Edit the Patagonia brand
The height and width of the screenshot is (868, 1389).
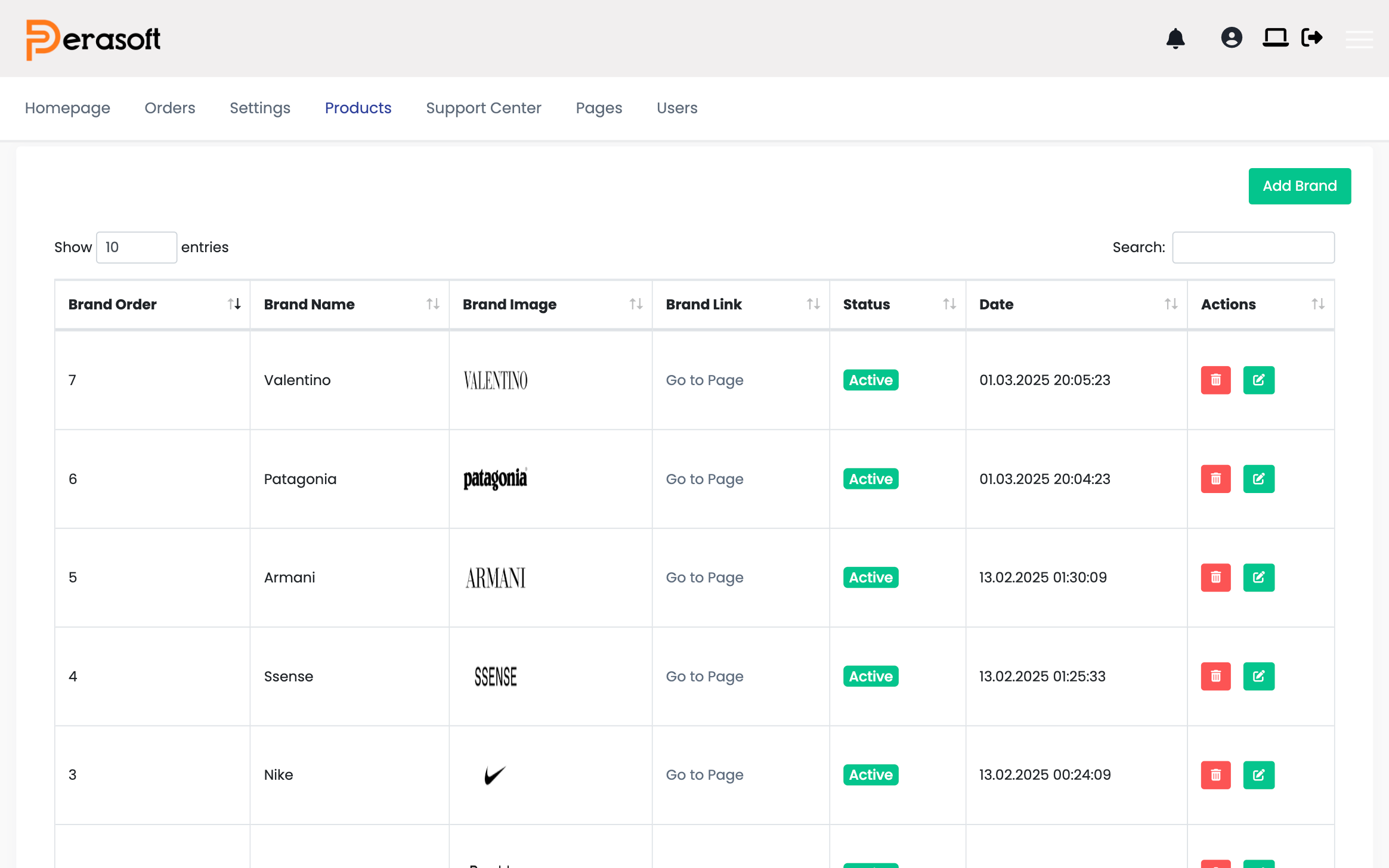(x=1258, y=479)
